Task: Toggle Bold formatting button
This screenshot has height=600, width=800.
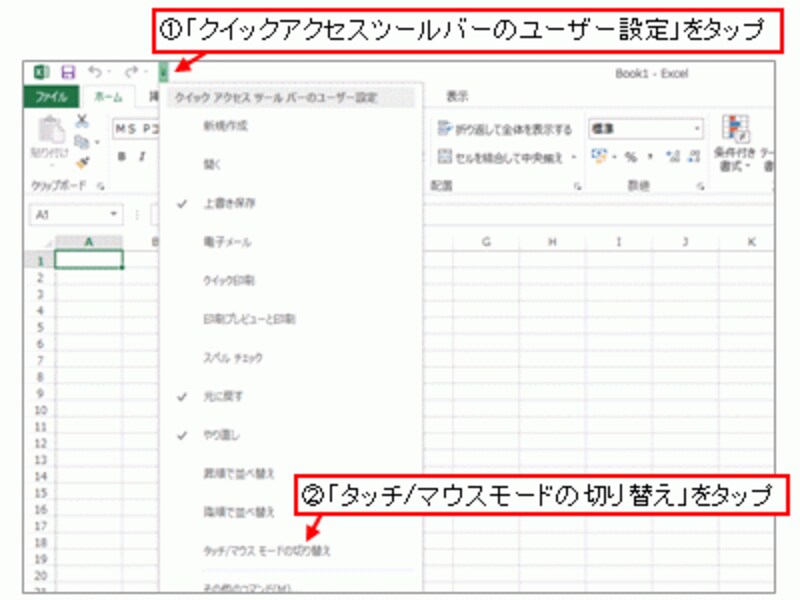Action: pyautogui.click(x=121, y=157)
